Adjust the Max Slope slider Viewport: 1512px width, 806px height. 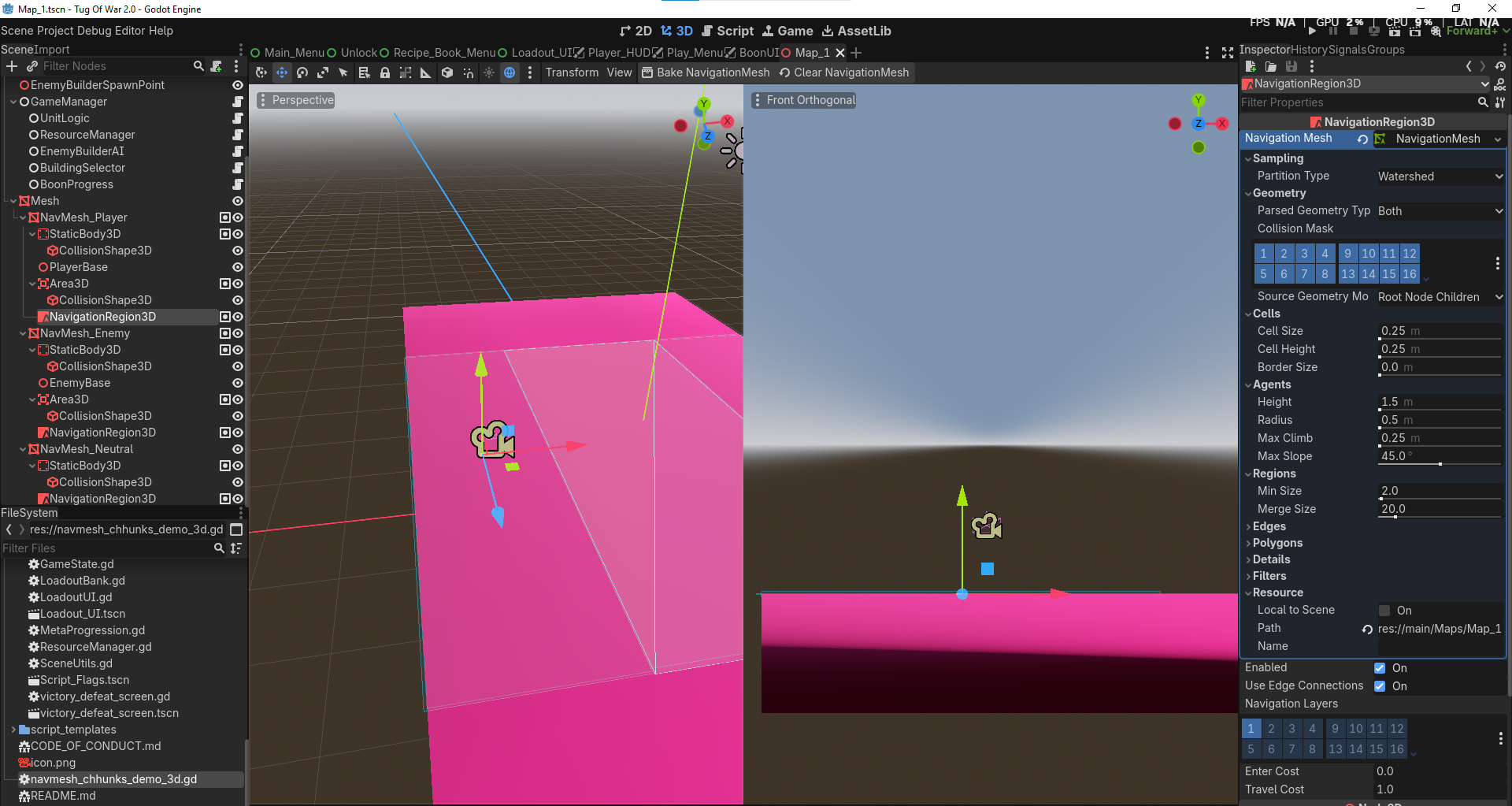click(x=1440, y=464)
